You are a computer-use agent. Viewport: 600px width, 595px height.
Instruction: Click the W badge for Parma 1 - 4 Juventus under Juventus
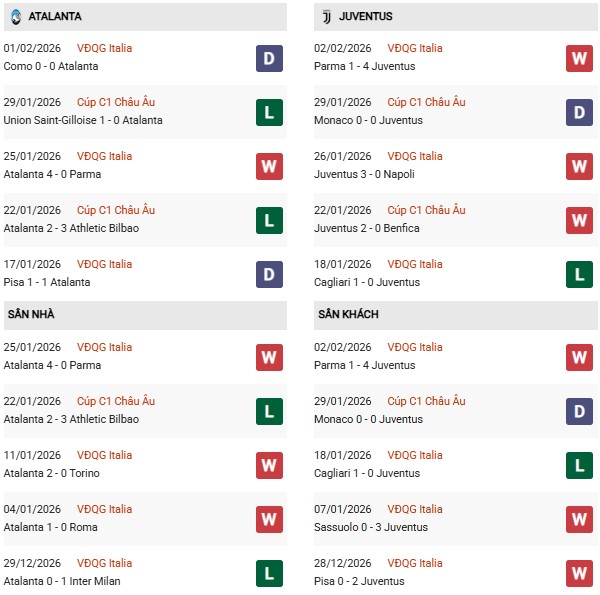tap(579, 58)
